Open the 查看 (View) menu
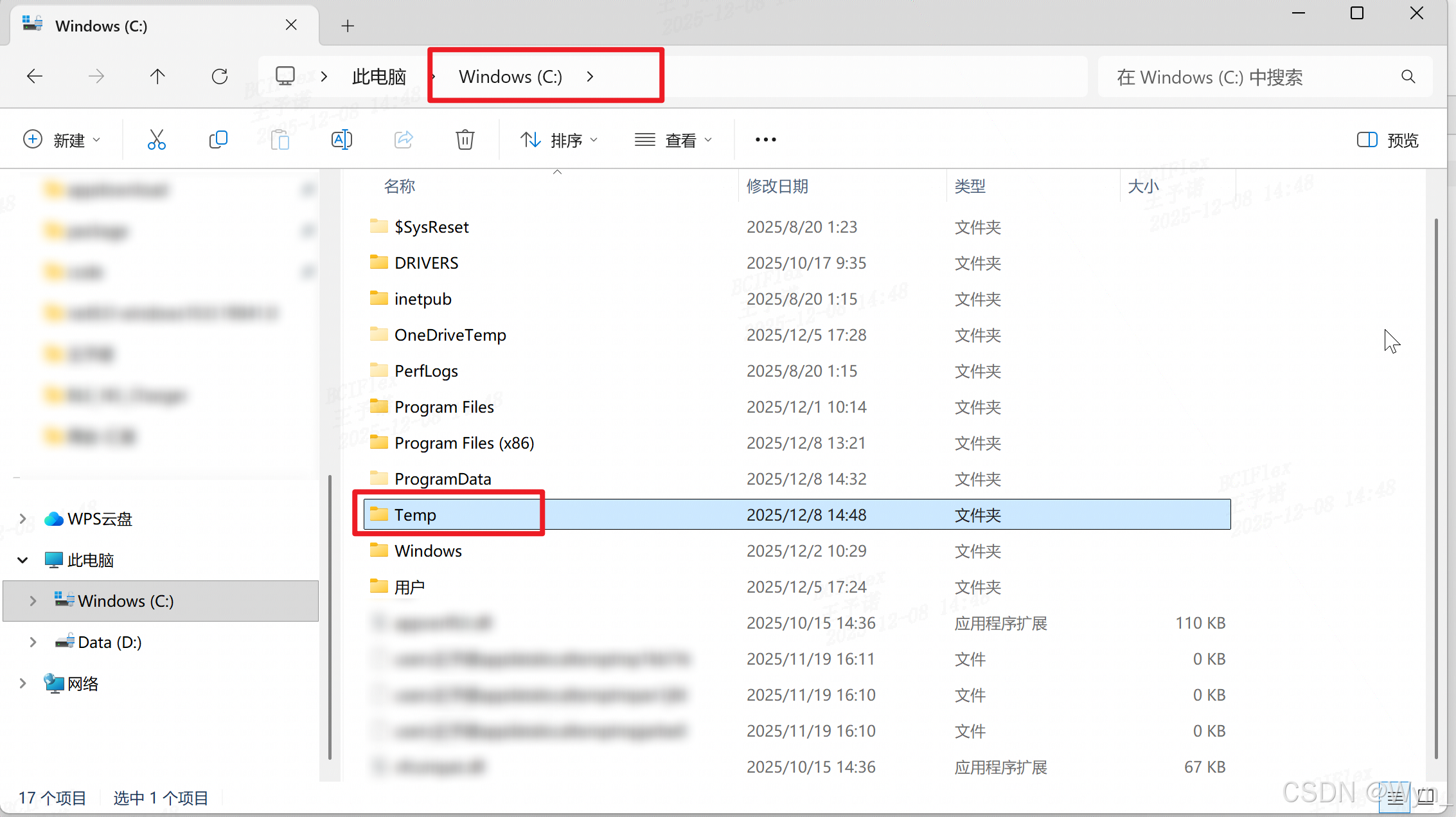The width and height of the screenshot is (1456, 817). (673, 139)
